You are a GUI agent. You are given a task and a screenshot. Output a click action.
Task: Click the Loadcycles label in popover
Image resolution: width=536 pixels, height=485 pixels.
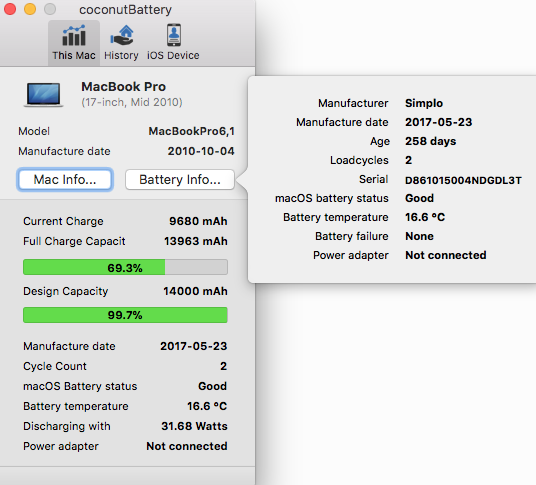359,160
